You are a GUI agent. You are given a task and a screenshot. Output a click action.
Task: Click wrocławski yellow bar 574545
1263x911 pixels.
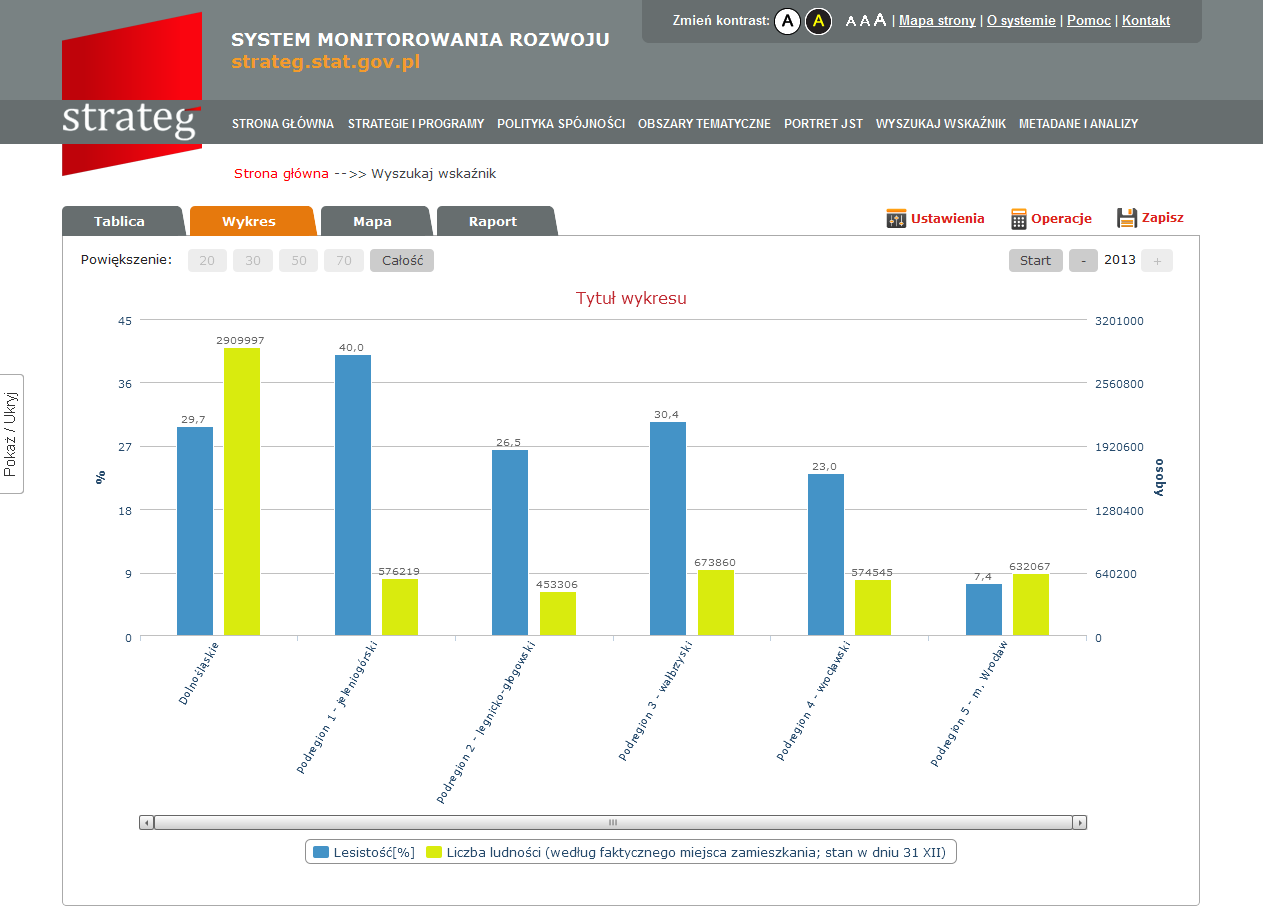pos(873,608)
